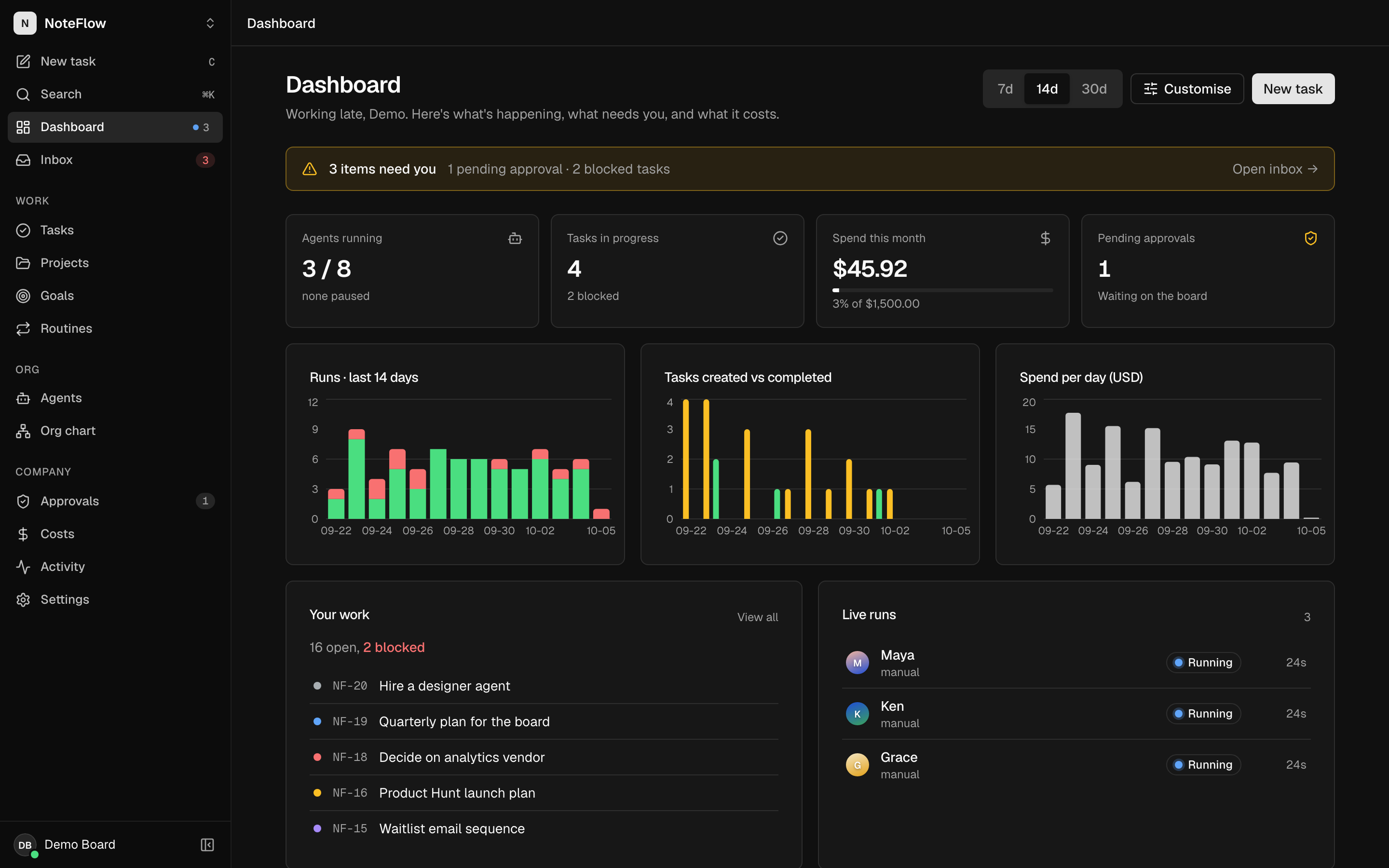Screen dimensions: 1389x868
Task: Click the DB avatar for Demo Board
Action: [25, 844]
